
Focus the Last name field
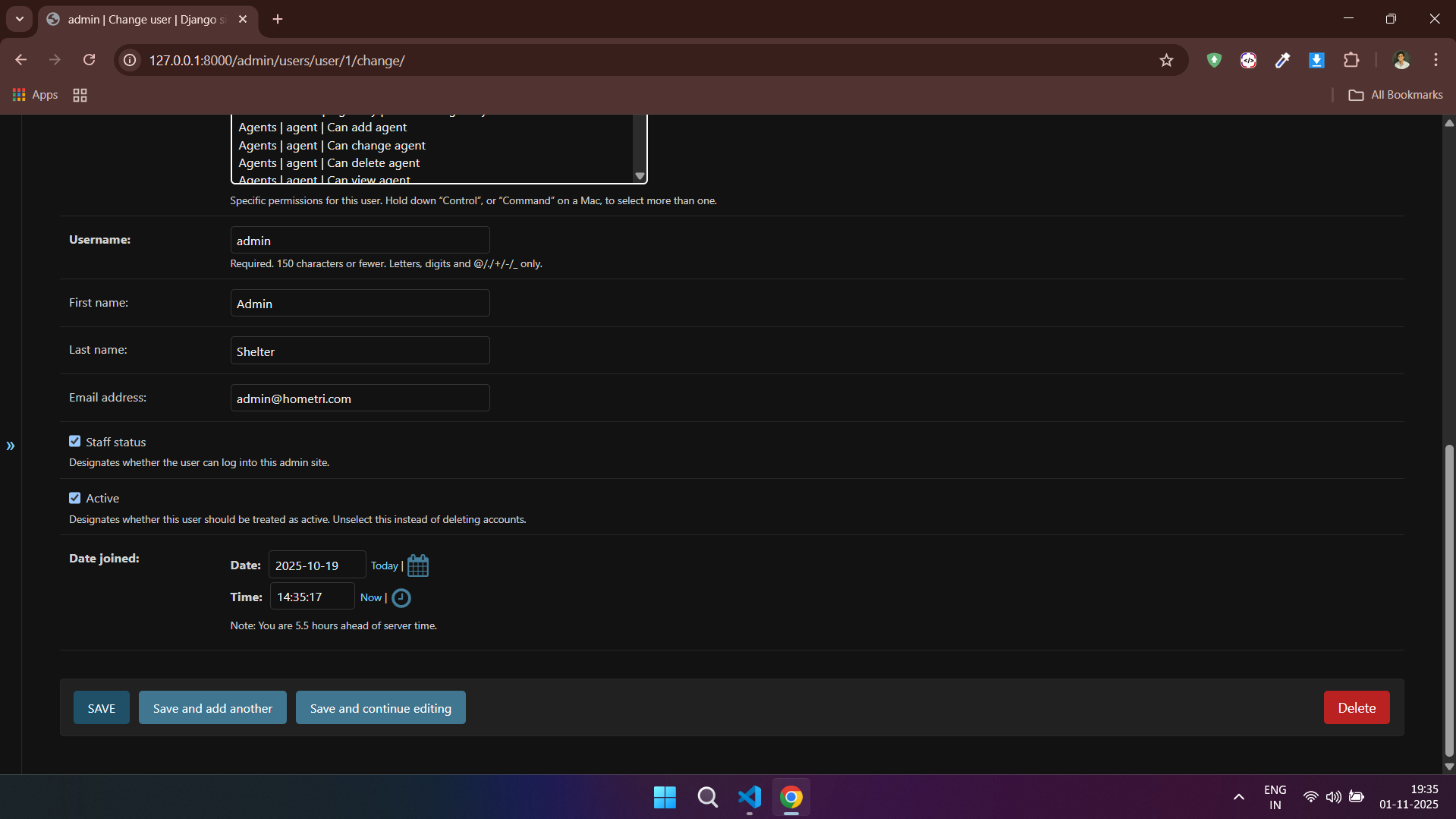(x=360, y=351)
